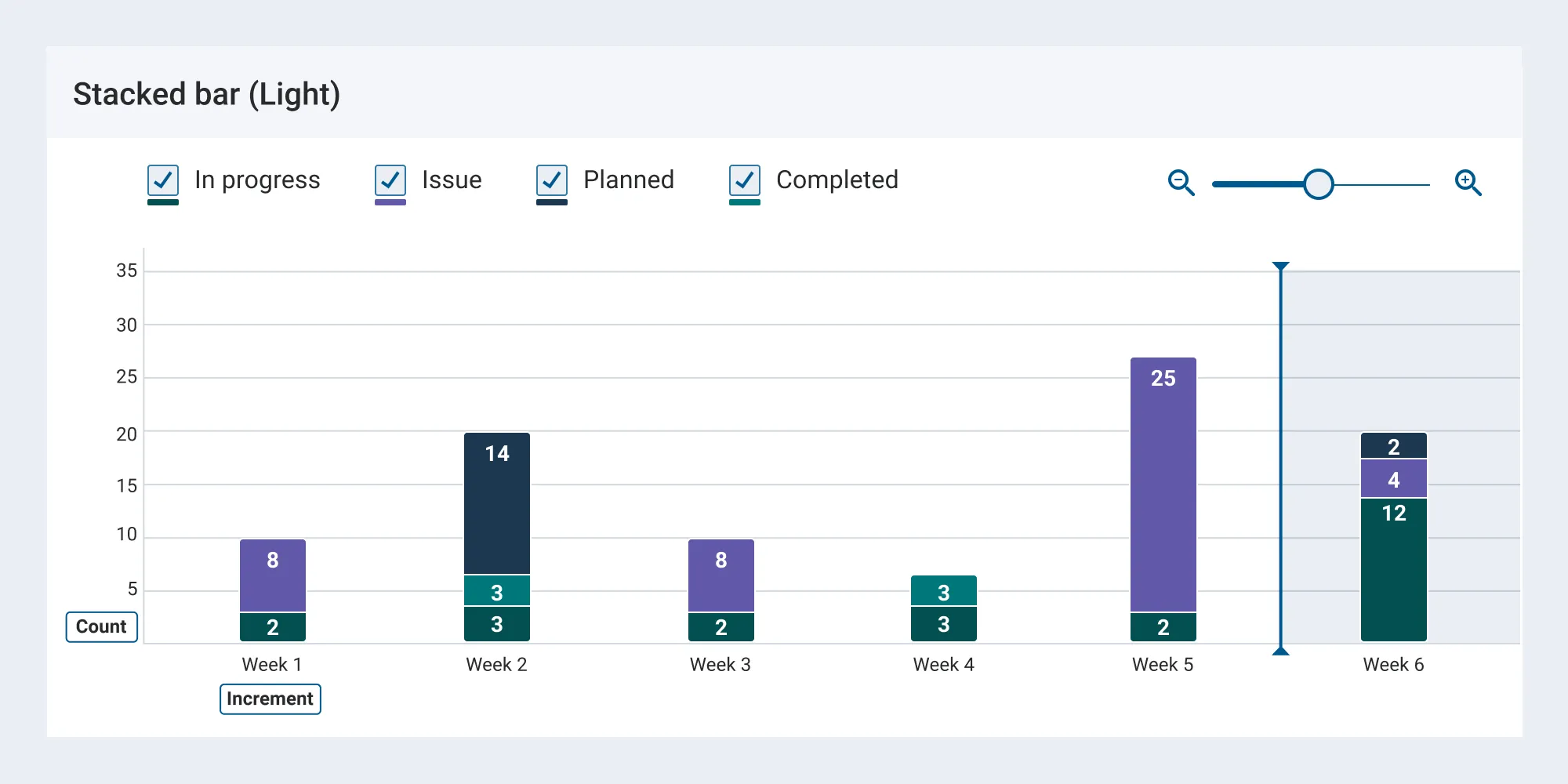Image resolution: width=1568 pixels, height=784 pixels.
Task: Click the Stacked bar (Light) title
Action: 207,93
